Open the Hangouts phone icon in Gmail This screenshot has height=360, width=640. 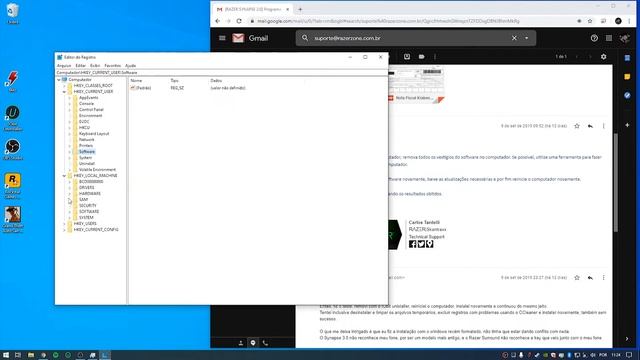(x=265, y=343)
